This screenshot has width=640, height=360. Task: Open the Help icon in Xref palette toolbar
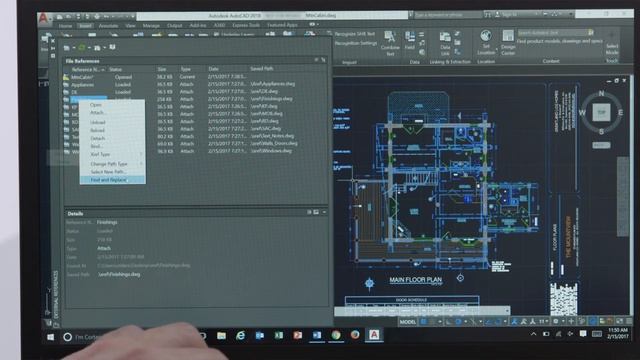coord(112,47)
